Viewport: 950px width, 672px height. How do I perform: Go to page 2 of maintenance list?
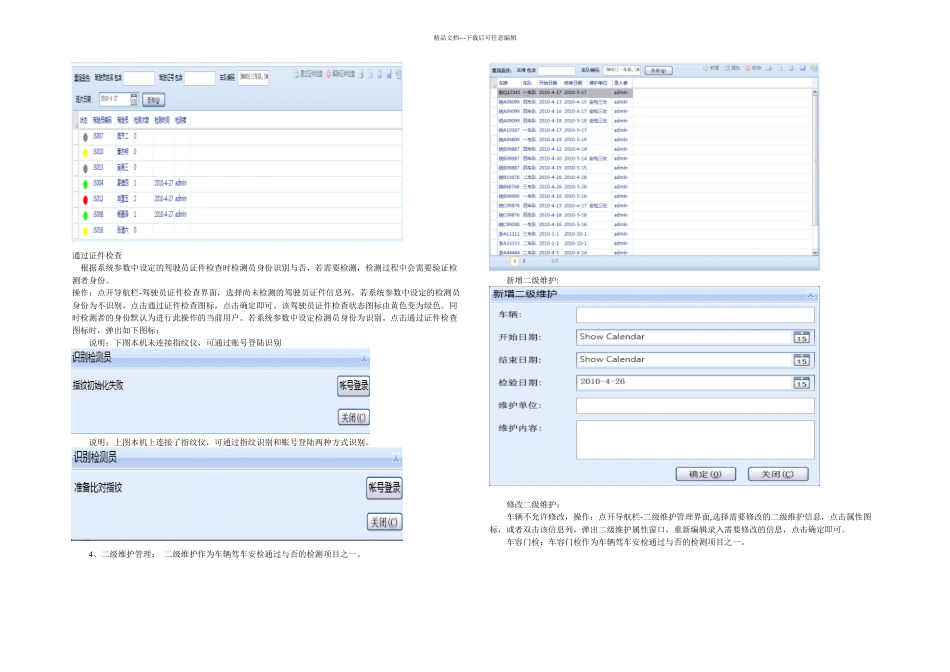[x=523, y=260]
